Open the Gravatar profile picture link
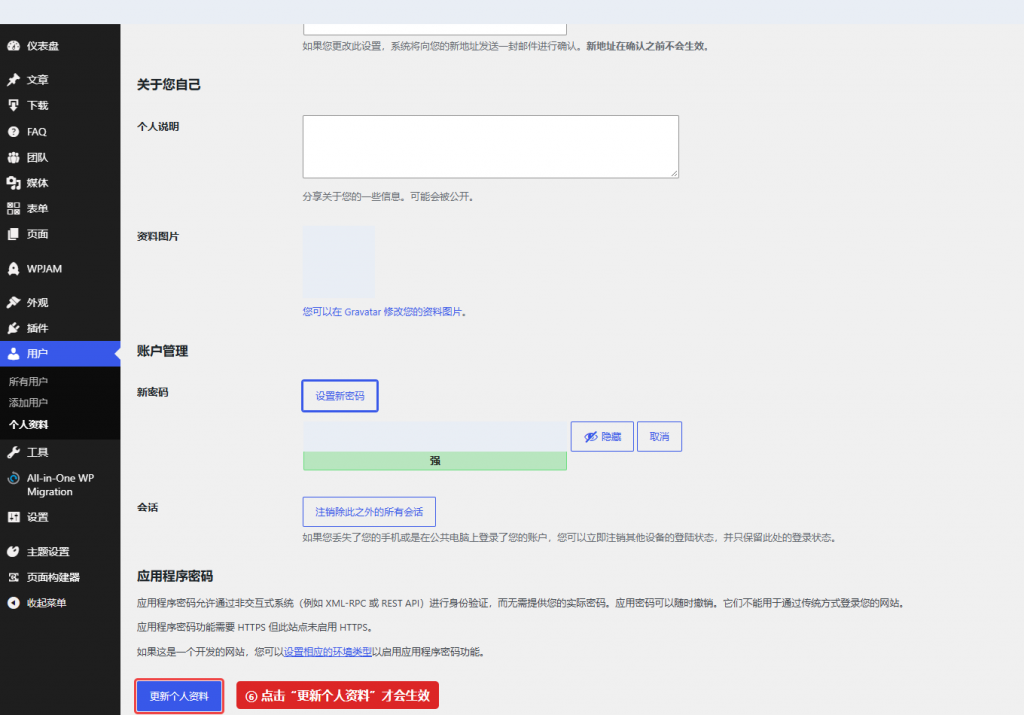This screenshot has height=715, width=1024. click(384, 311)
